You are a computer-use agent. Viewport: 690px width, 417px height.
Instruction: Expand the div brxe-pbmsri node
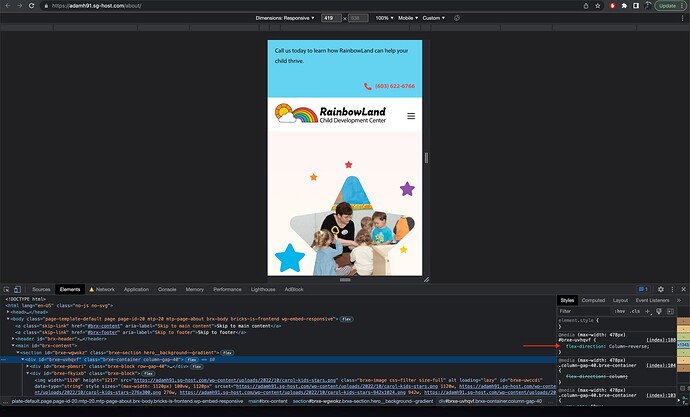point(28,366)
